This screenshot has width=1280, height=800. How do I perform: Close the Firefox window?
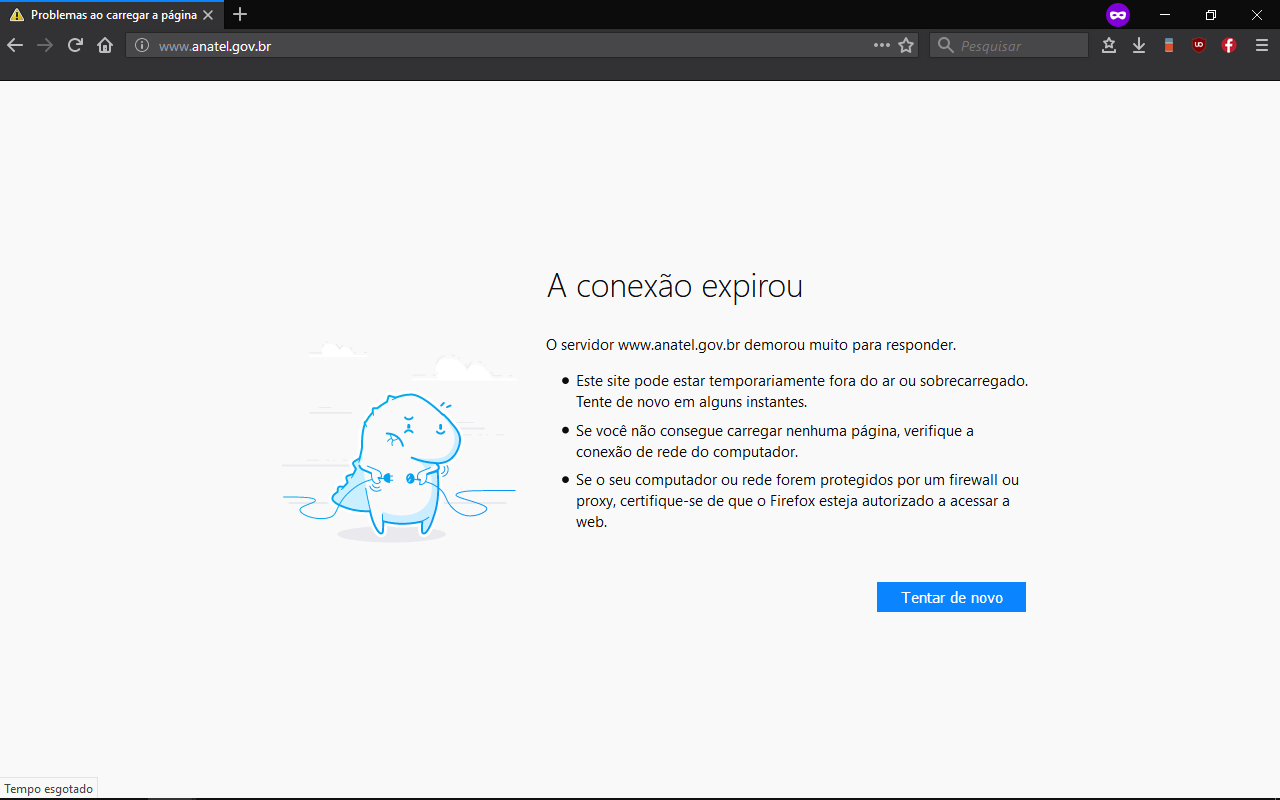tap(1257, 15)
